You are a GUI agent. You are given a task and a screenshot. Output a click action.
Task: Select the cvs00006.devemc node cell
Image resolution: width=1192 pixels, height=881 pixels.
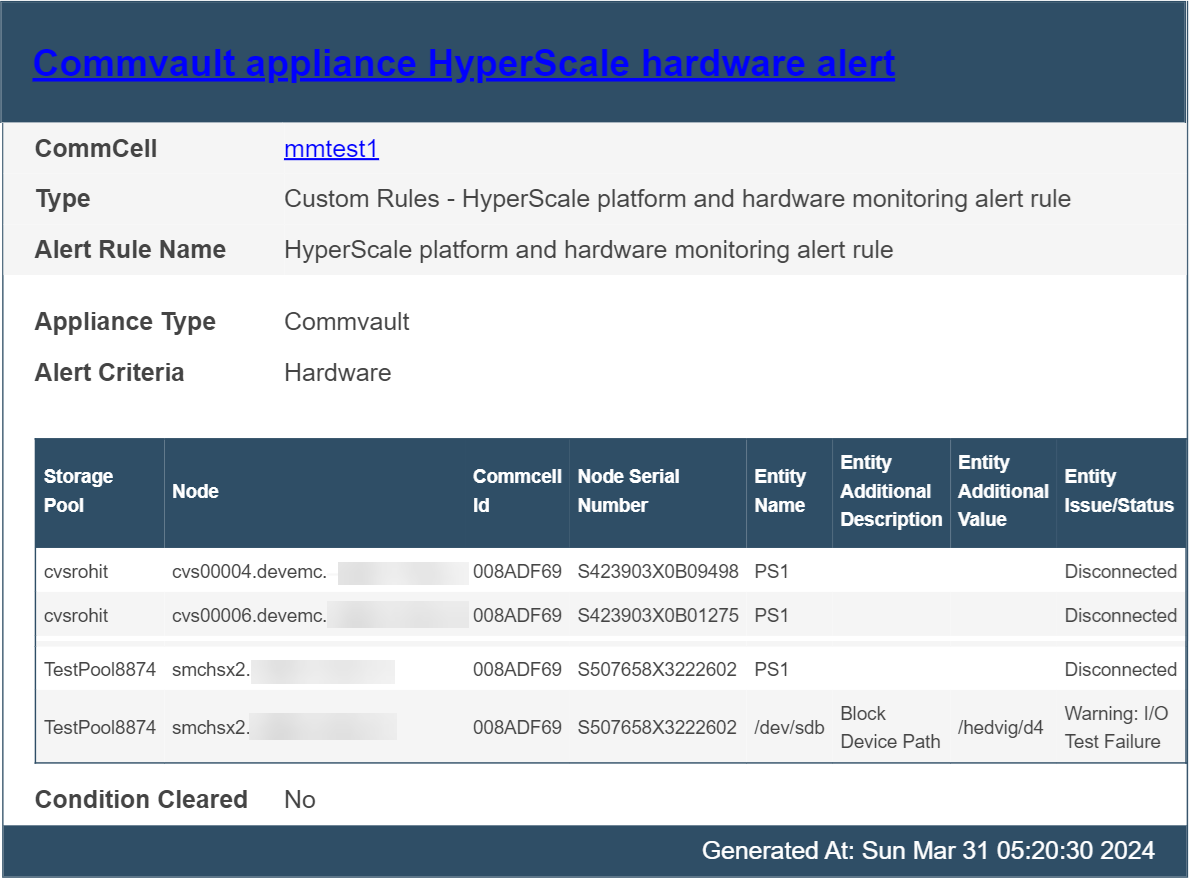tap(249, 616)
